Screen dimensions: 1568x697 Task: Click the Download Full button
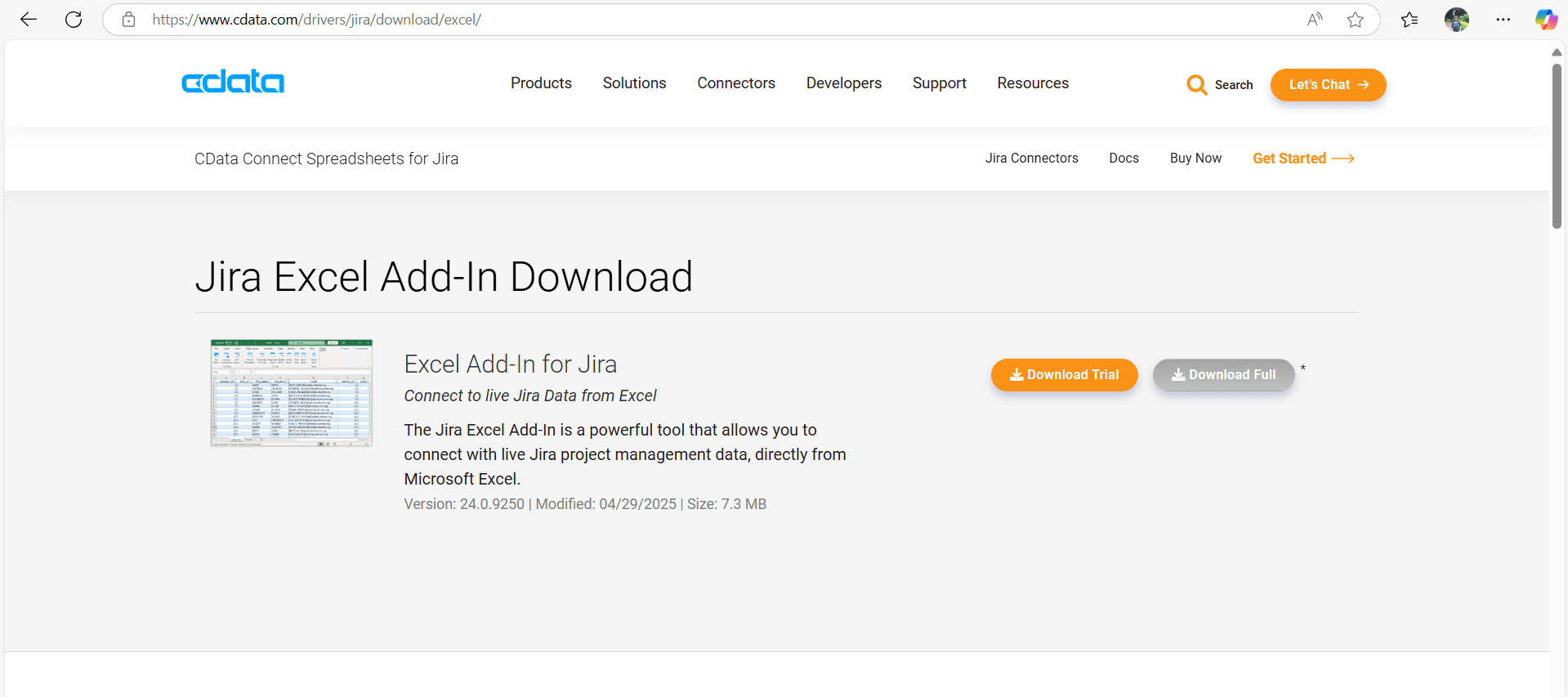click(x=1224, y=375)
